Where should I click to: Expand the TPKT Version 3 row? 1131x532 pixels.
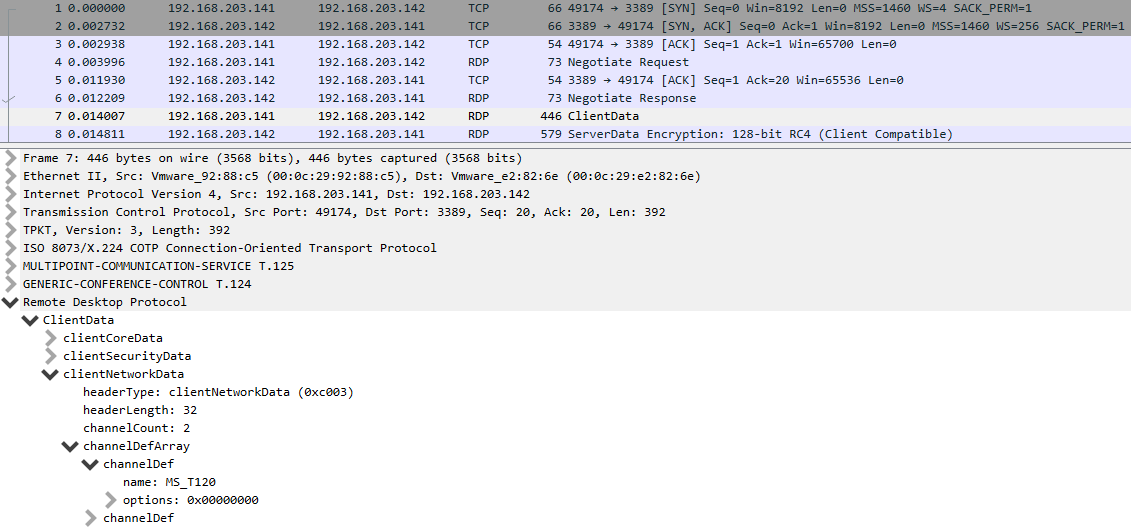[x=10, y=231]
